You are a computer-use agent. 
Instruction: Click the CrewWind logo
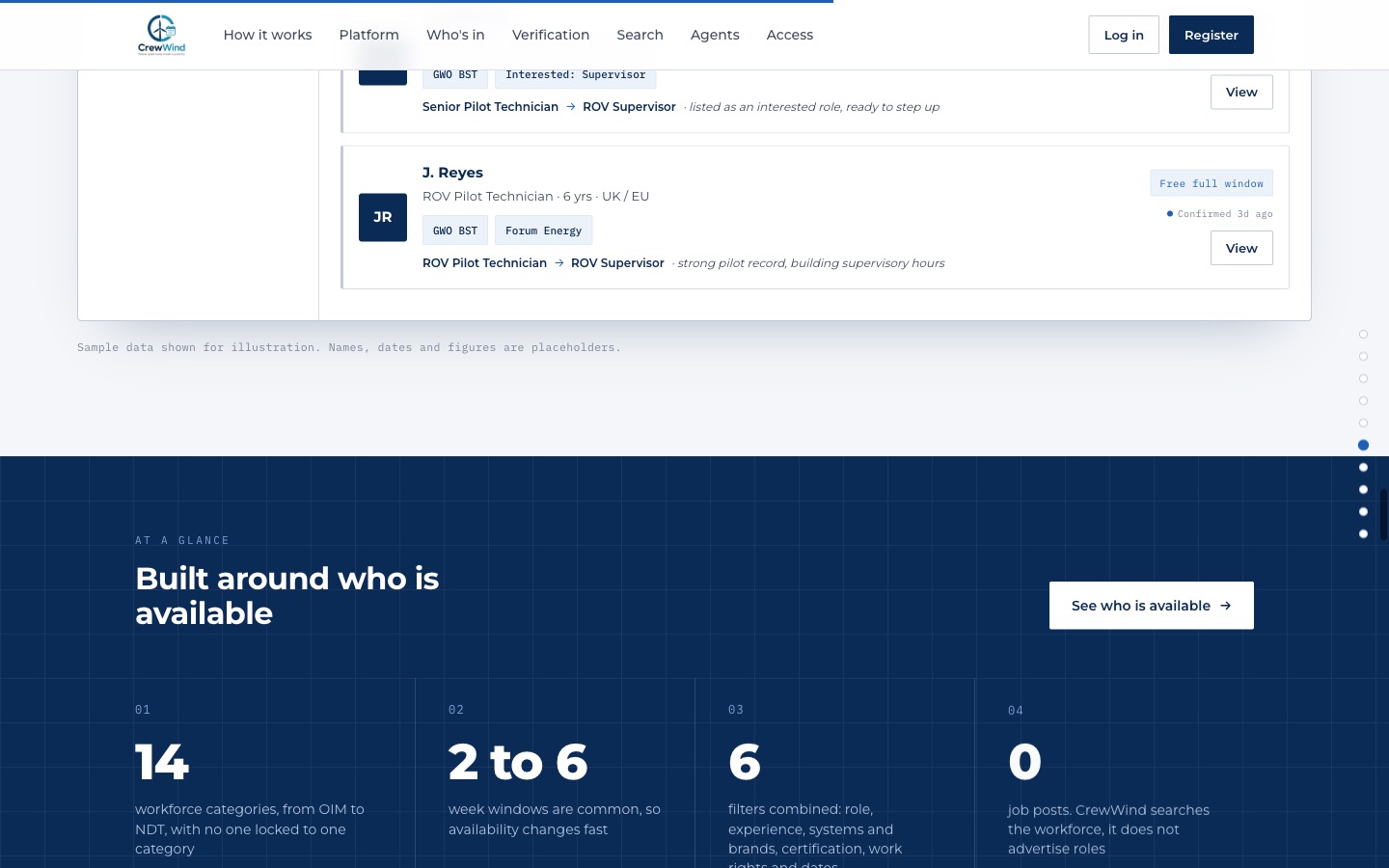(161, 35)
